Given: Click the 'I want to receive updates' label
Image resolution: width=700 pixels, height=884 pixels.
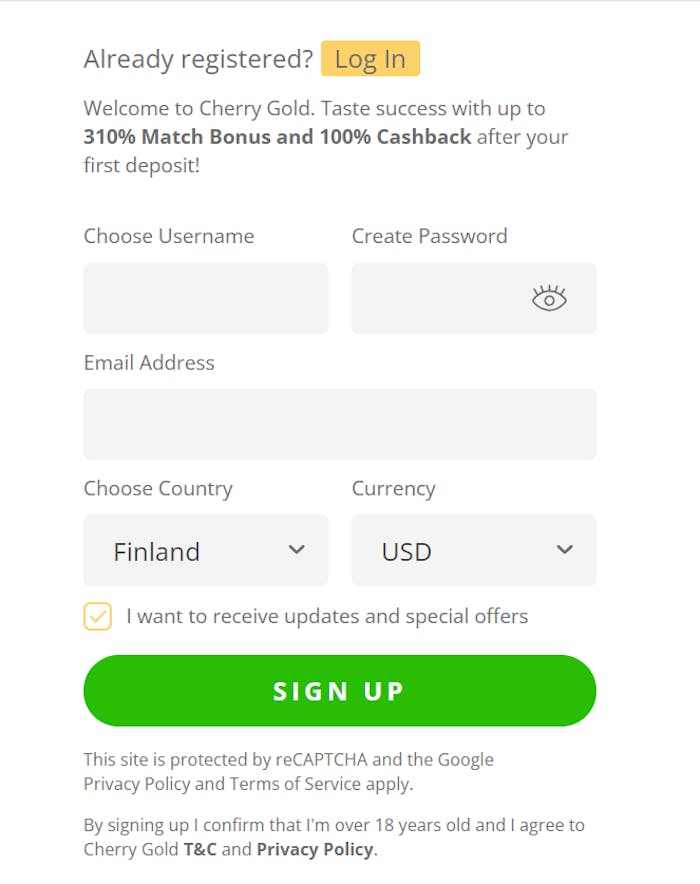Looking at the screenshot, I should tap(327, 616).
